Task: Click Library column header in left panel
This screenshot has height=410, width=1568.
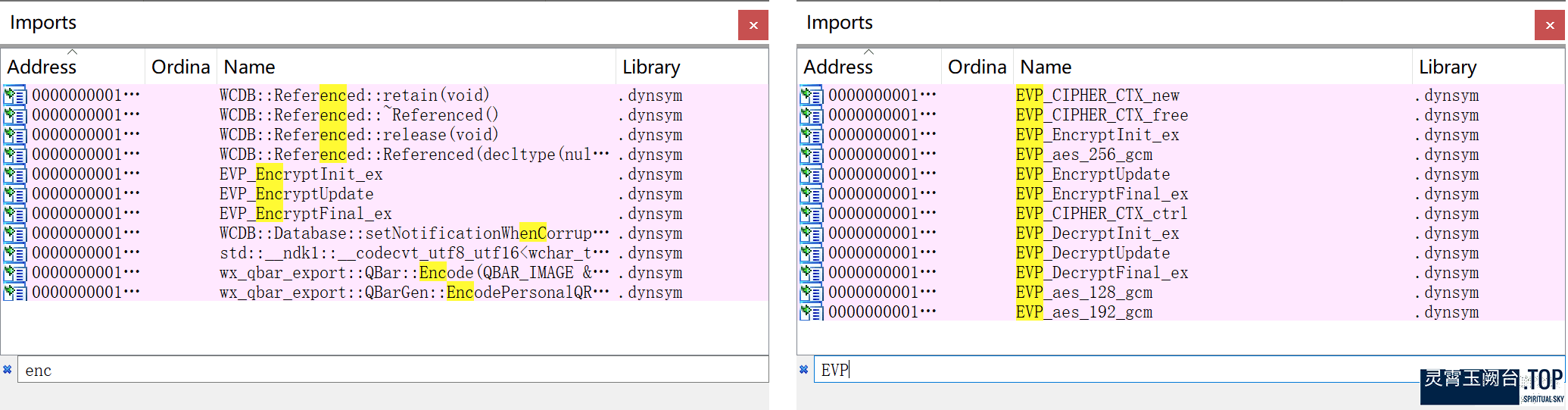Action: coord(651,67)
